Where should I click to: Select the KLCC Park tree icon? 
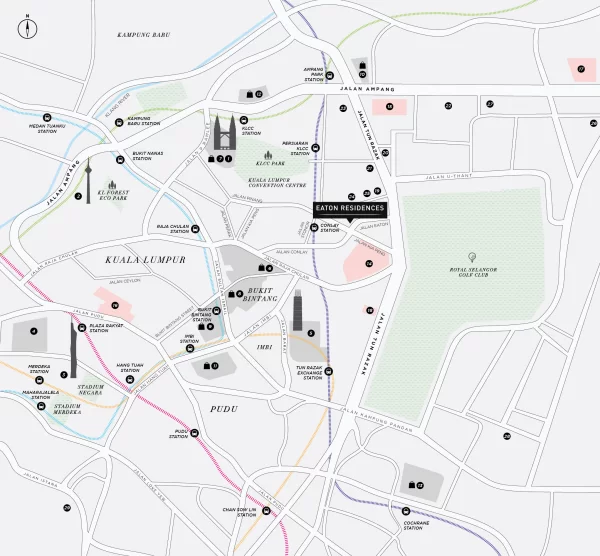[268, 155]
